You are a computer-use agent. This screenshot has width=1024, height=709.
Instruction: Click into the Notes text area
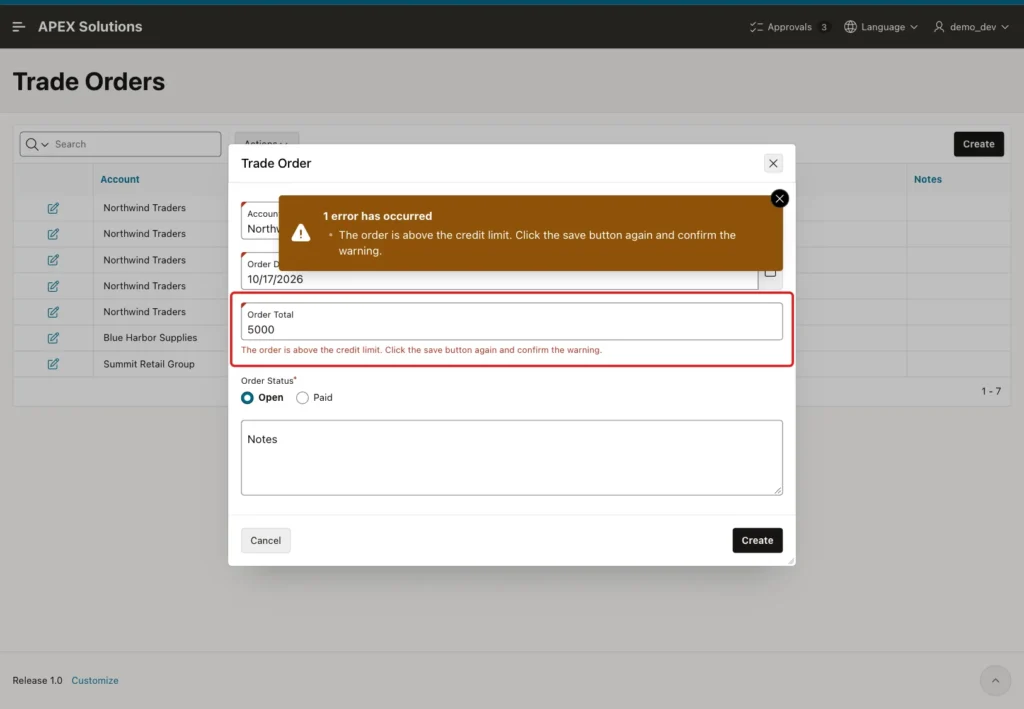click(511, 458)
